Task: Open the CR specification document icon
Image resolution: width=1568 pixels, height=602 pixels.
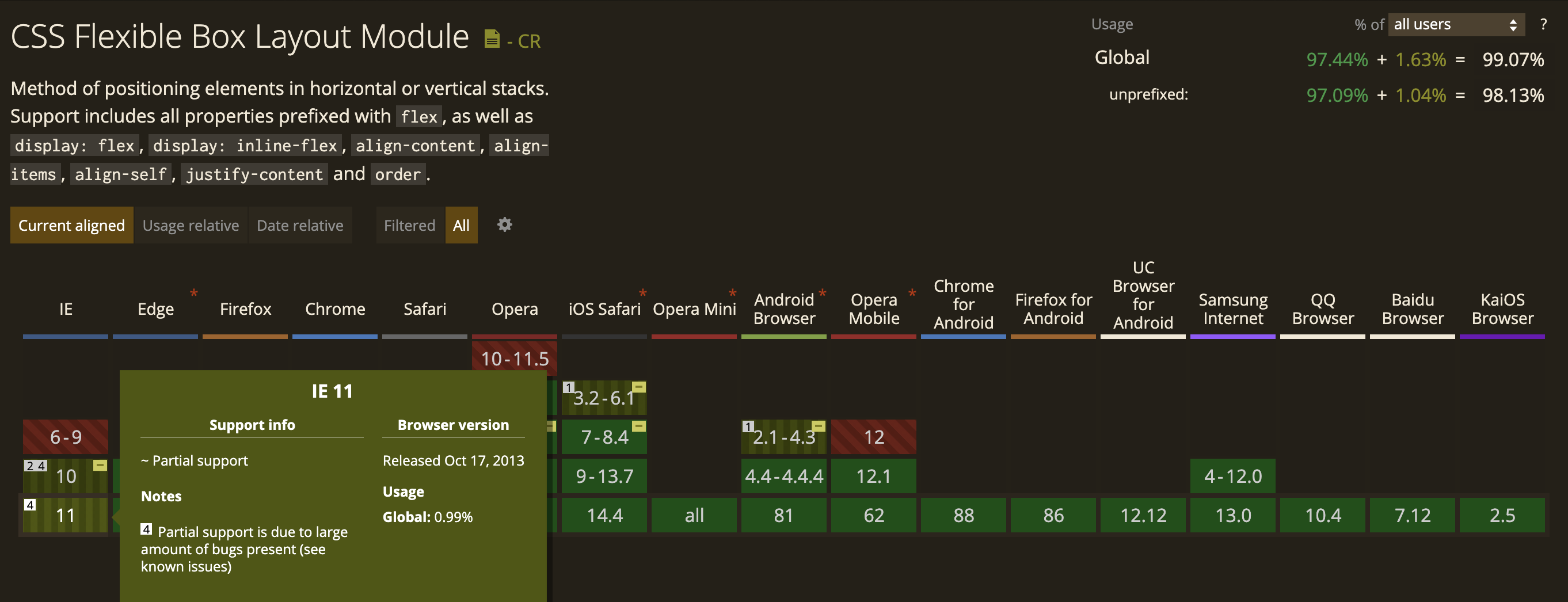Action: (x=492, y=40)
